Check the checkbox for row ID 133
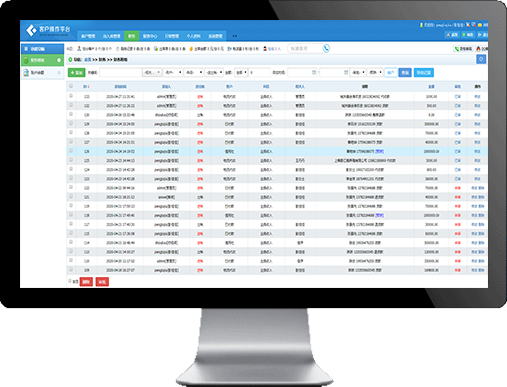Image resolution: width=507 pixels, height=387 pixels. 71,96
